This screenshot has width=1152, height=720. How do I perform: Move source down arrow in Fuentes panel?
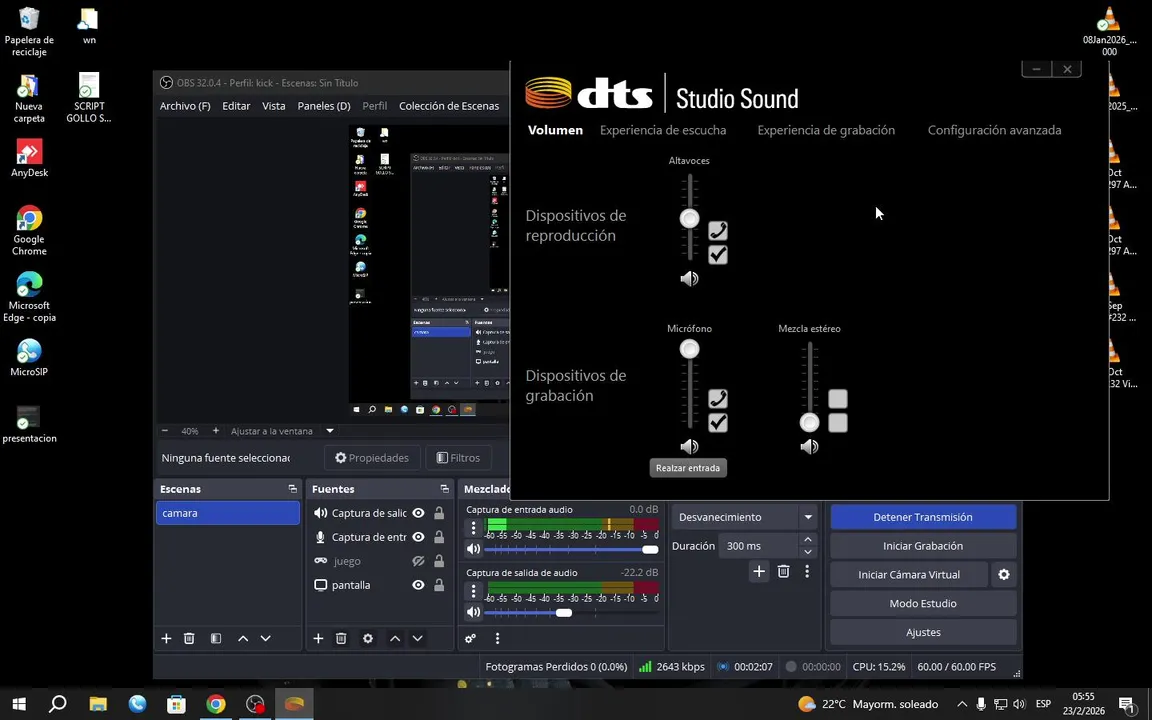click(x=417, y=638)
